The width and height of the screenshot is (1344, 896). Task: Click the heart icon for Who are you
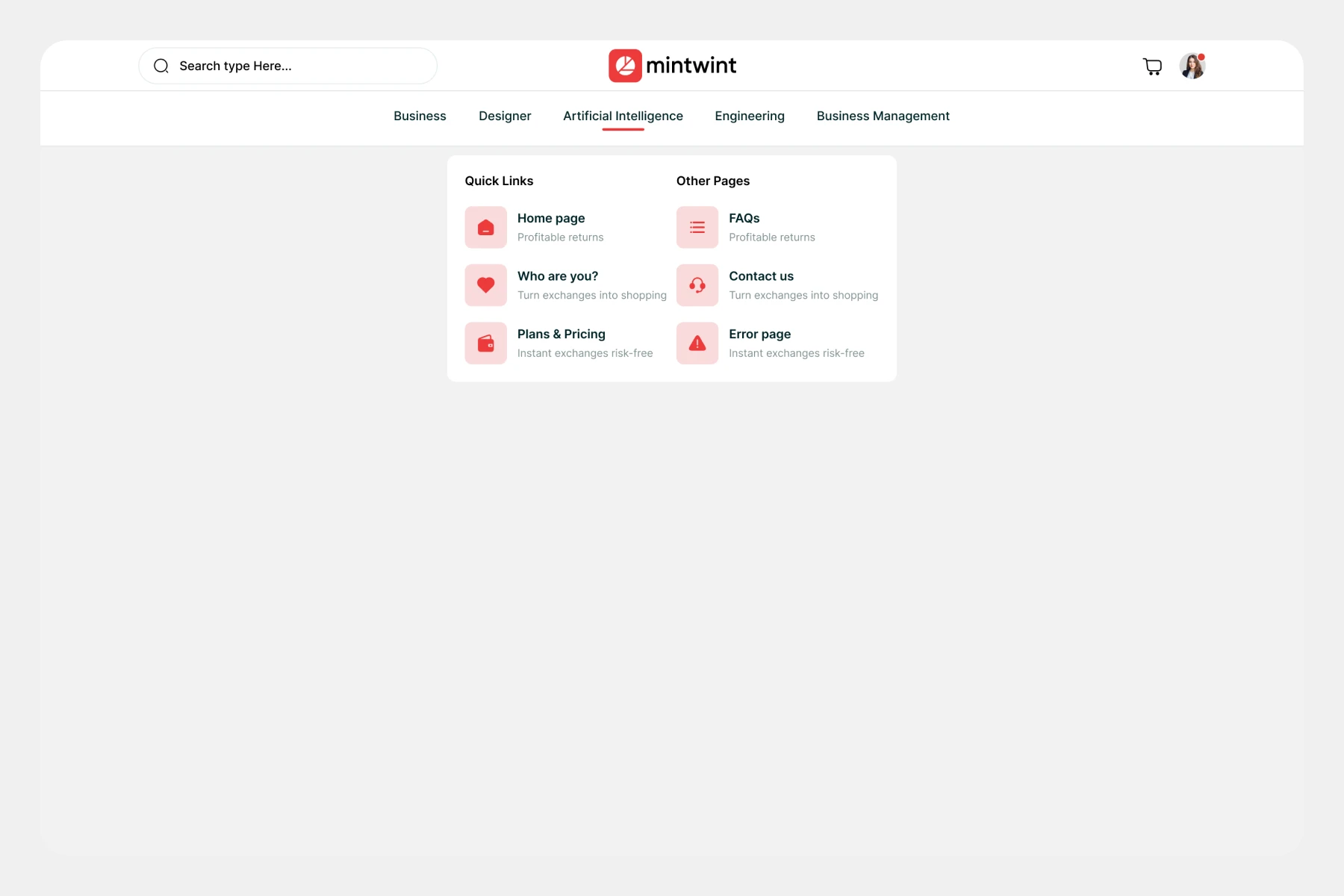coord(485,285)
